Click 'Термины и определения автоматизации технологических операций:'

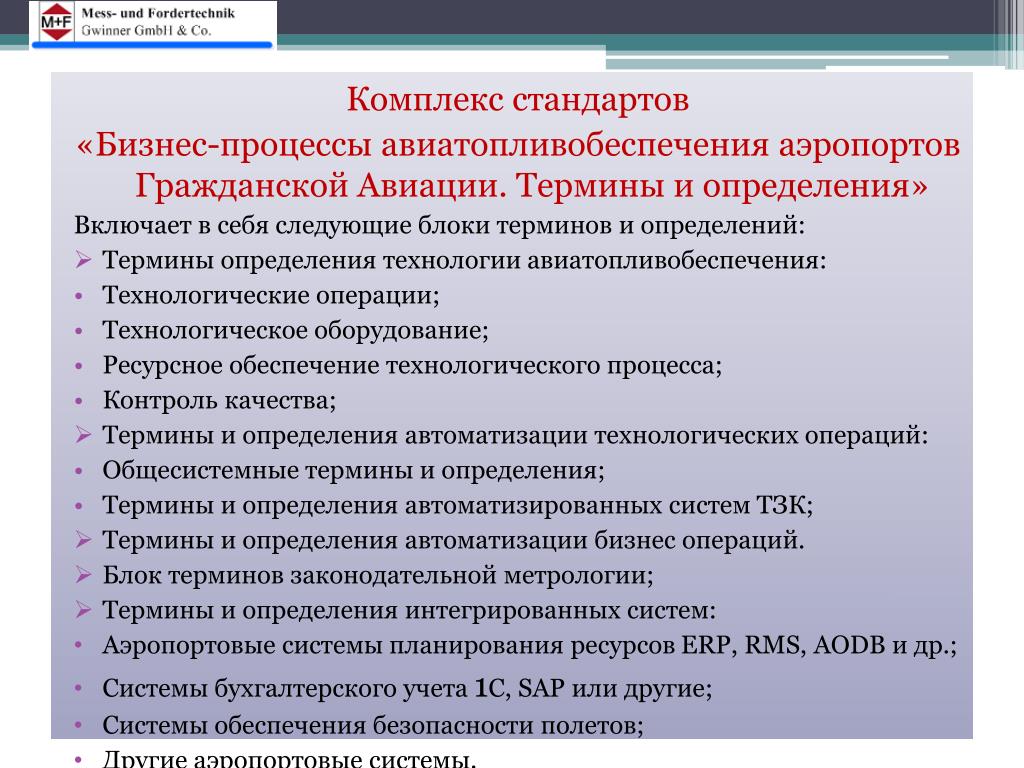point(515,436)
